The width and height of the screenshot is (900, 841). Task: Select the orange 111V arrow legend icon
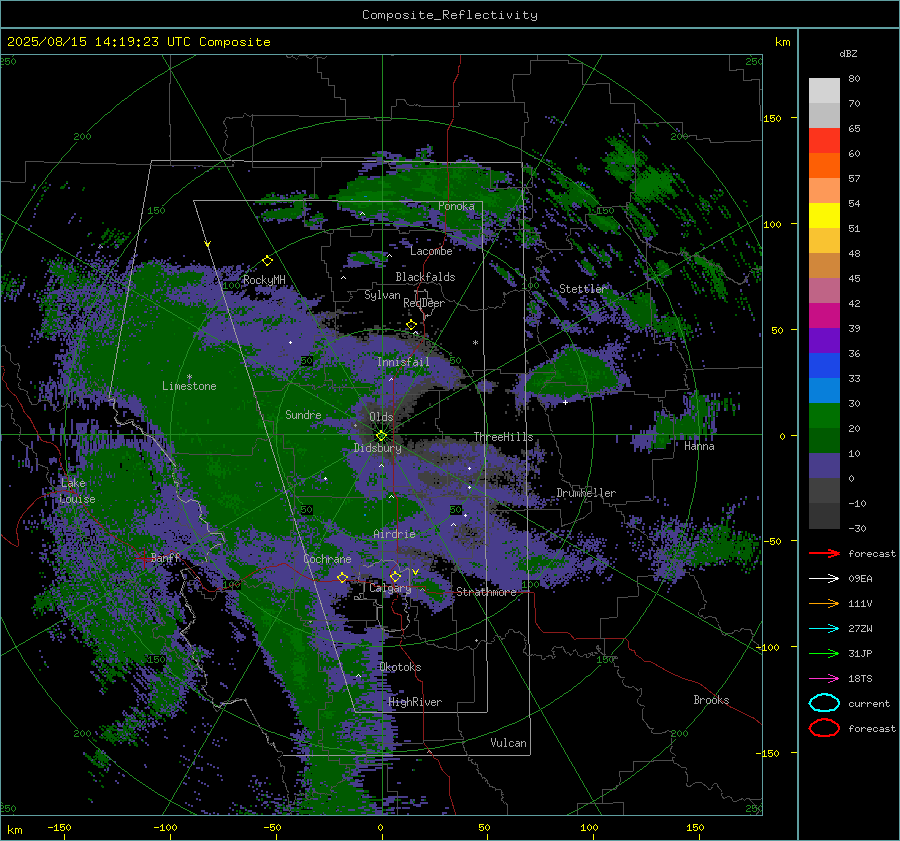[x=824, y=603]
